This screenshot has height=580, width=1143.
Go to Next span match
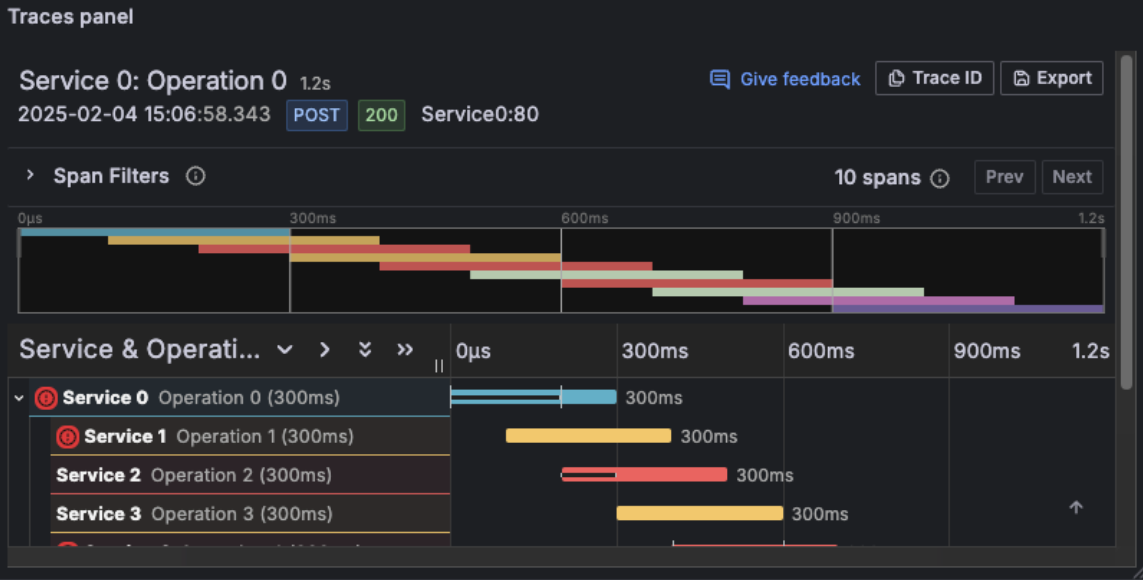point(1072,177)
